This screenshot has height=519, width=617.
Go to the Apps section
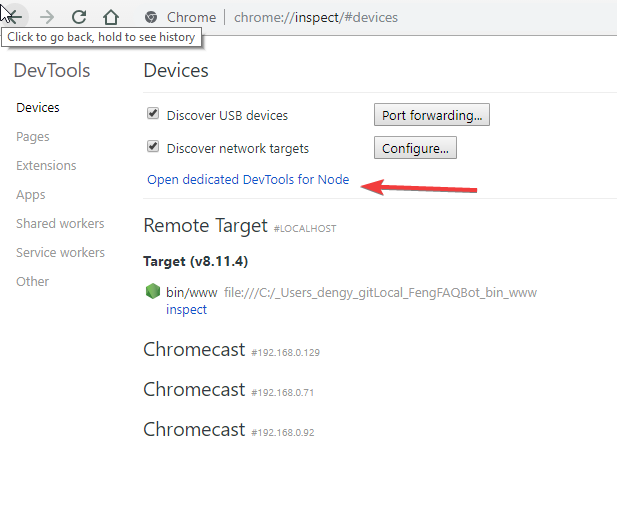31,195
